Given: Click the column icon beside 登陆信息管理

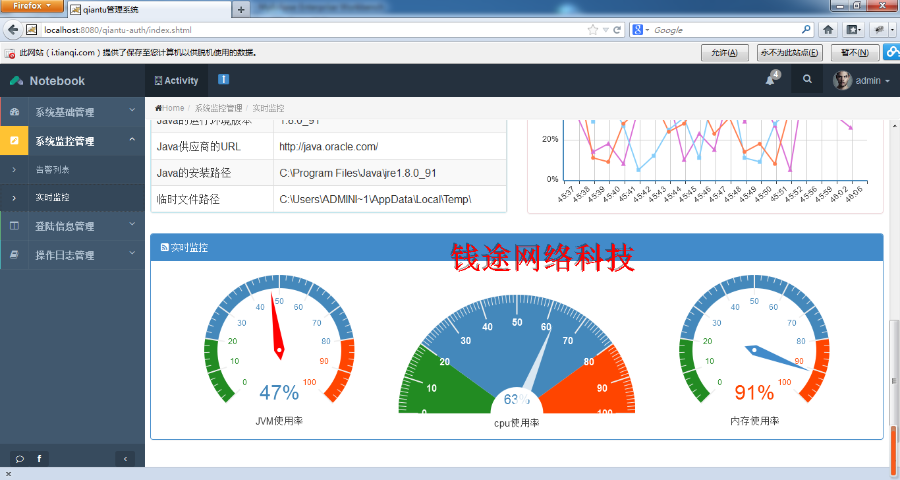Looking at the screenshot, I should [x=14, y=226].
